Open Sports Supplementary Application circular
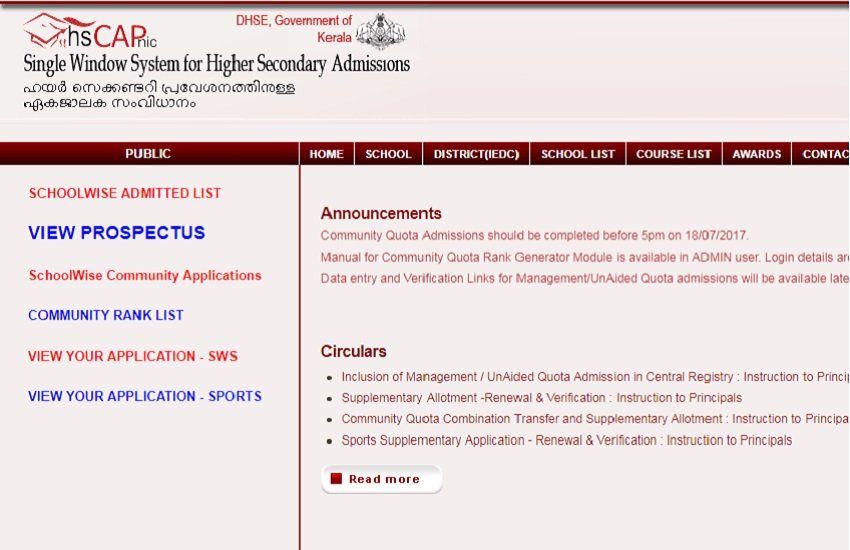 [566, 440]
